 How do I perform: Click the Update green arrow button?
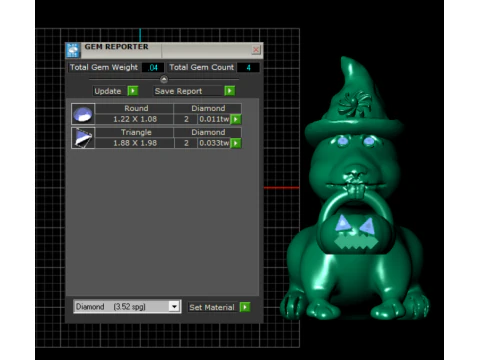pyautogui.click(x=133, y=91)
